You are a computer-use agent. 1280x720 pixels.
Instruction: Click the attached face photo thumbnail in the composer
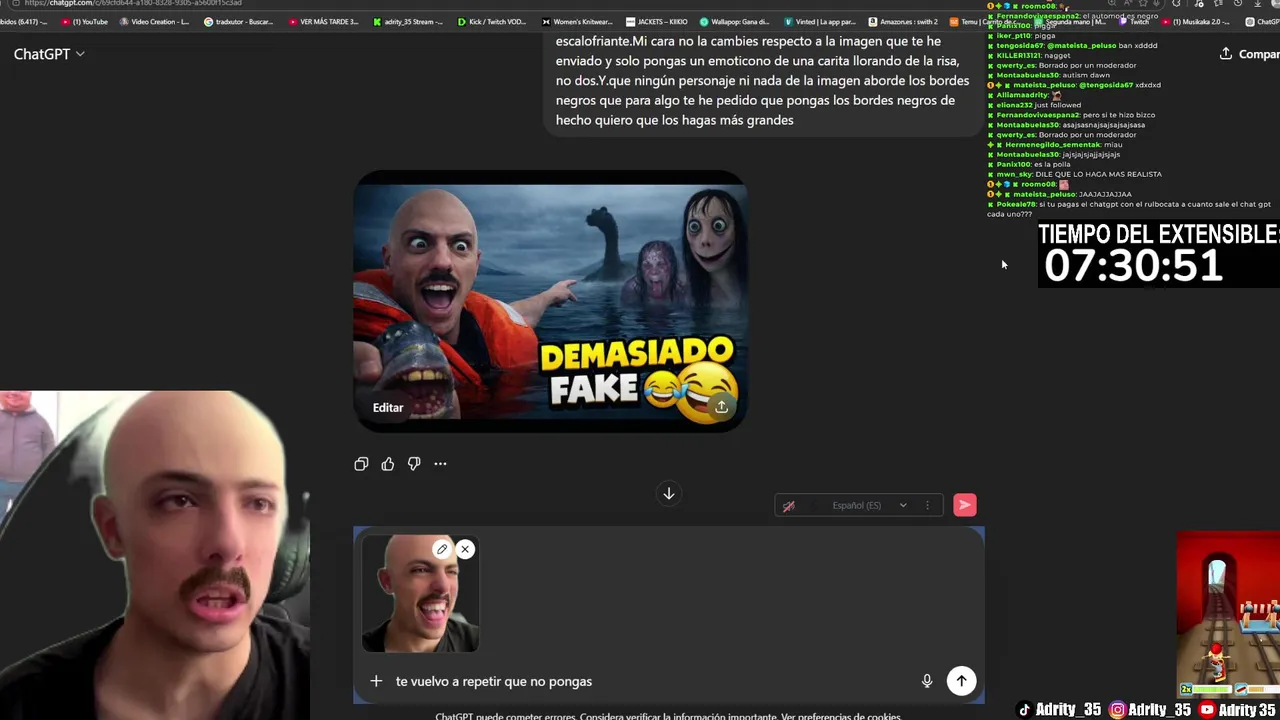pos(420,594)
